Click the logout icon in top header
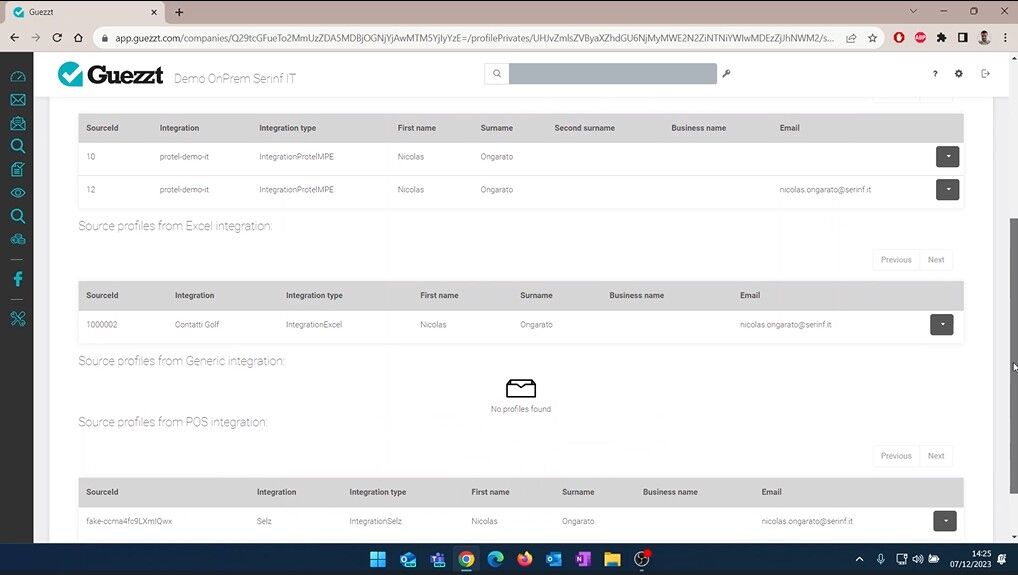 click(x=985, y=74)
